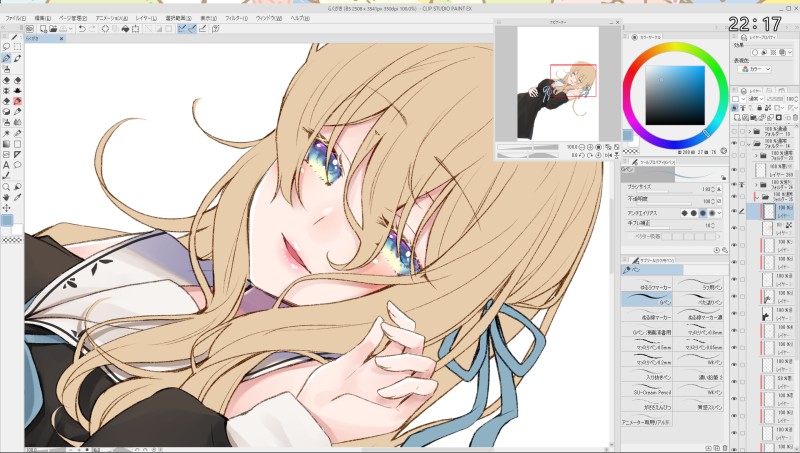Select the Gペン 漫画落書用 sub tool
The height and width of the screenshot is (453, 800).
[x=647, y=329]
